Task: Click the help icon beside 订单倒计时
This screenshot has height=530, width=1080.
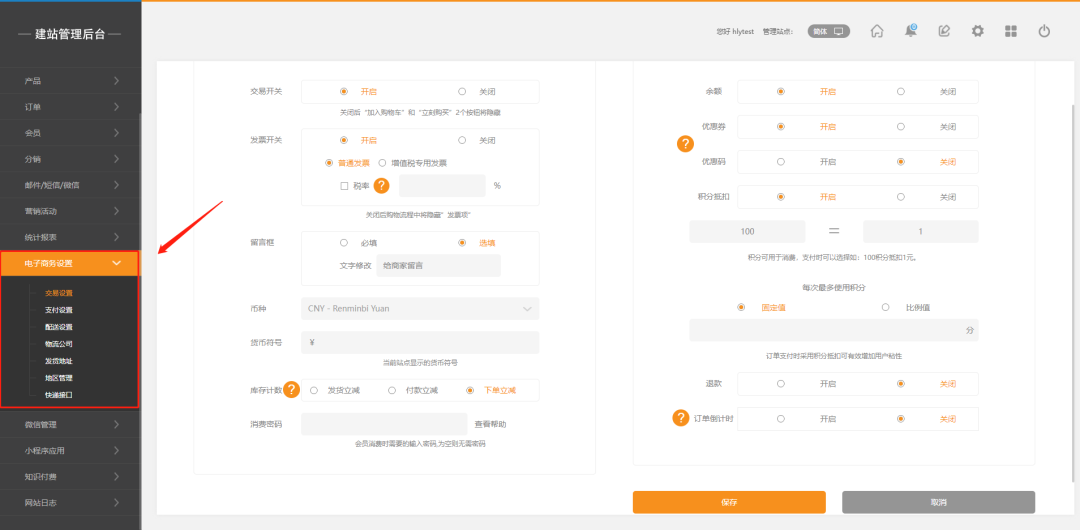Action: tap(681, 418)
